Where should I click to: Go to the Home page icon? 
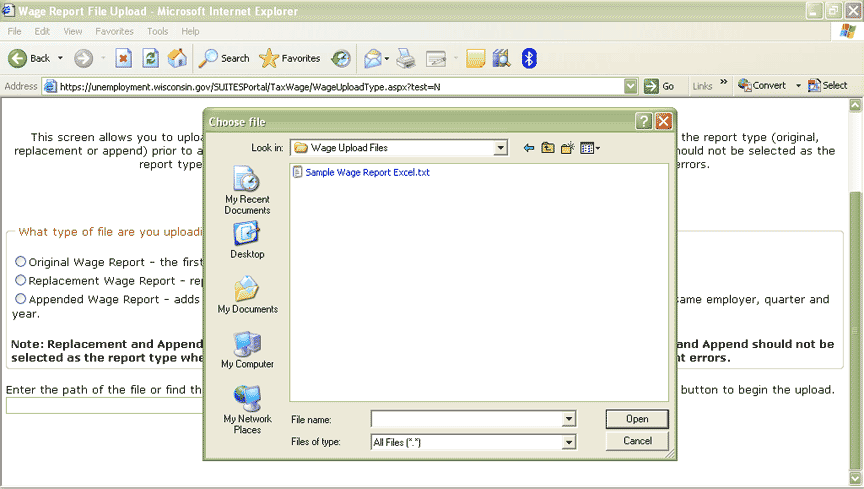pos(177,58)
